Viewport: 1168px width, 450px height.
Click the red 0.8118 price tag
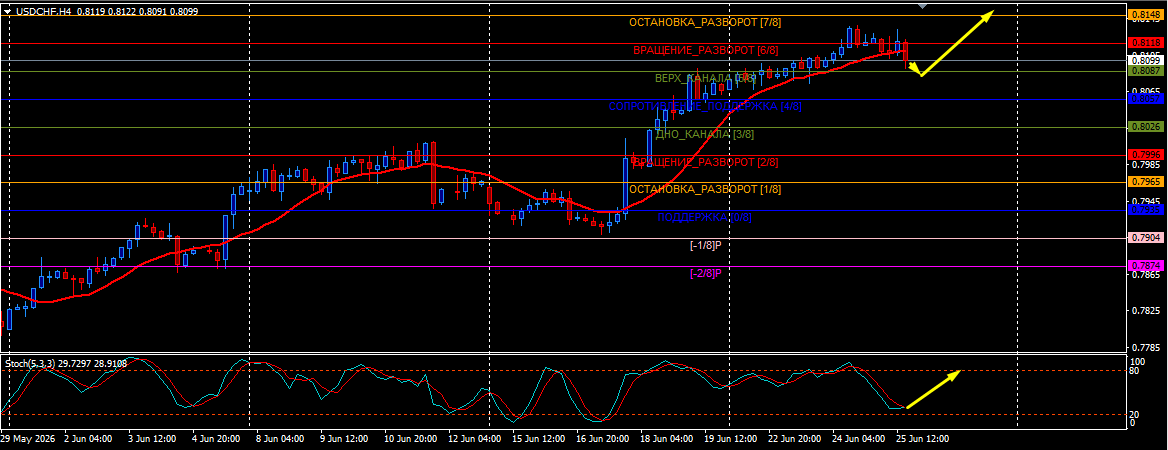click(1146, 43)
